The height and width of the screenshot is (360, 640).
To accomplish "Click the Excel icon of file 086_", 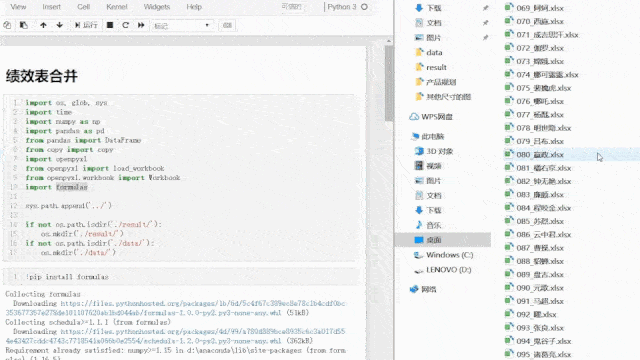I will 509,234.
